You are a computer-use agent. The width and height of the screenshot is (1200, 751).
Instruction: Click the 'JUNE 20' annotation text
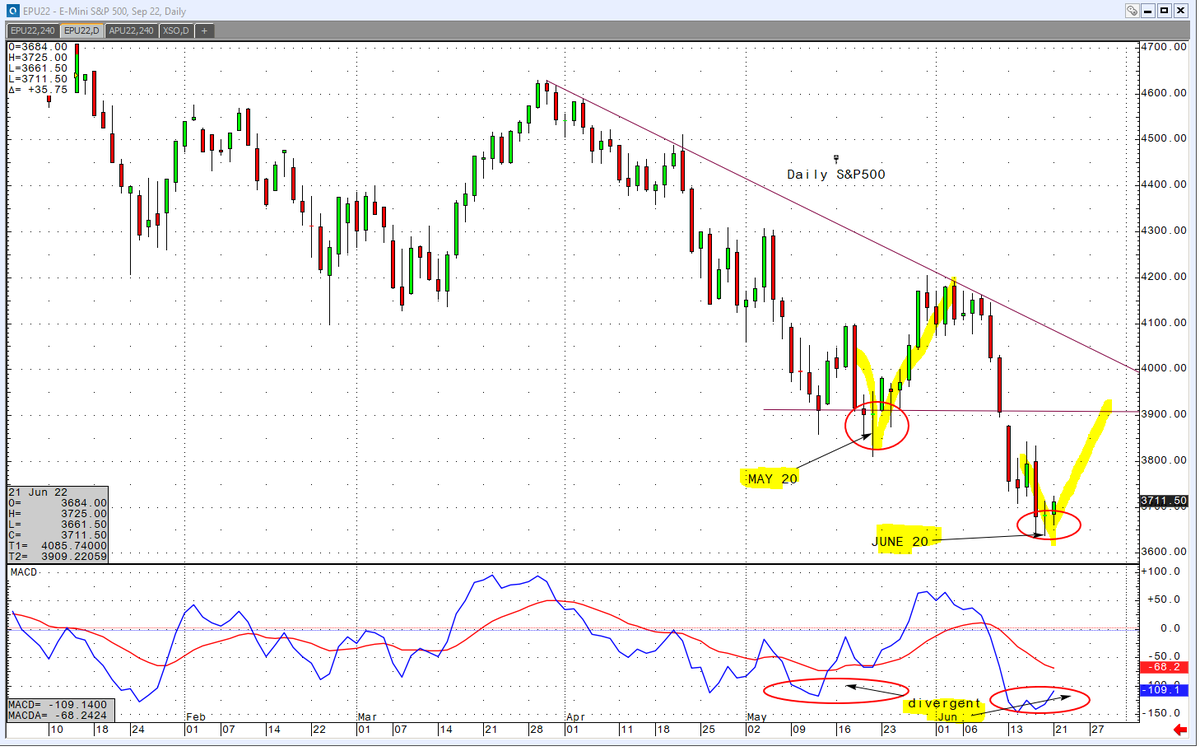[900, 541]
